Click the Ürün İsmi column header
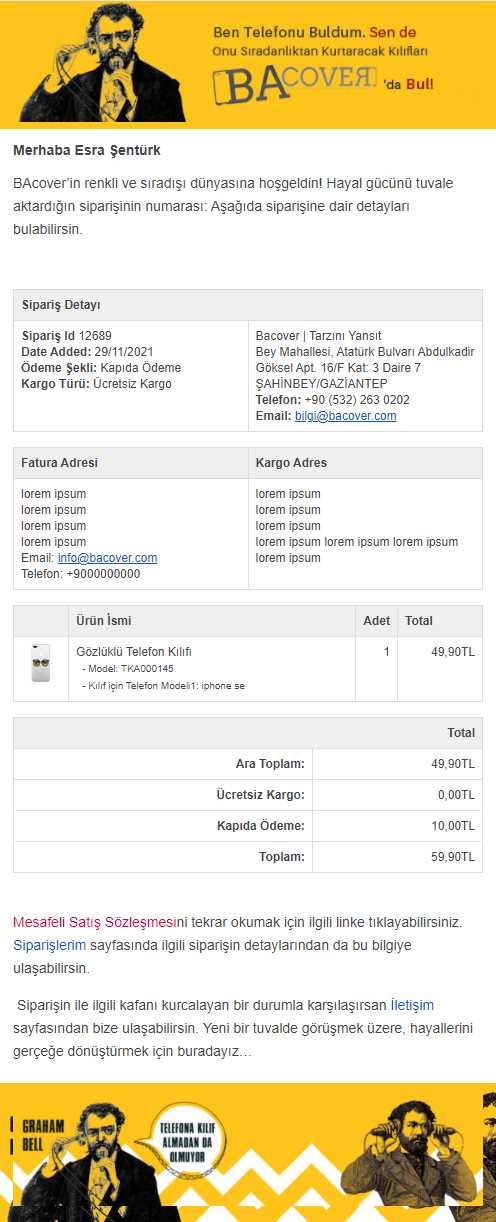 tap(212, 621)
